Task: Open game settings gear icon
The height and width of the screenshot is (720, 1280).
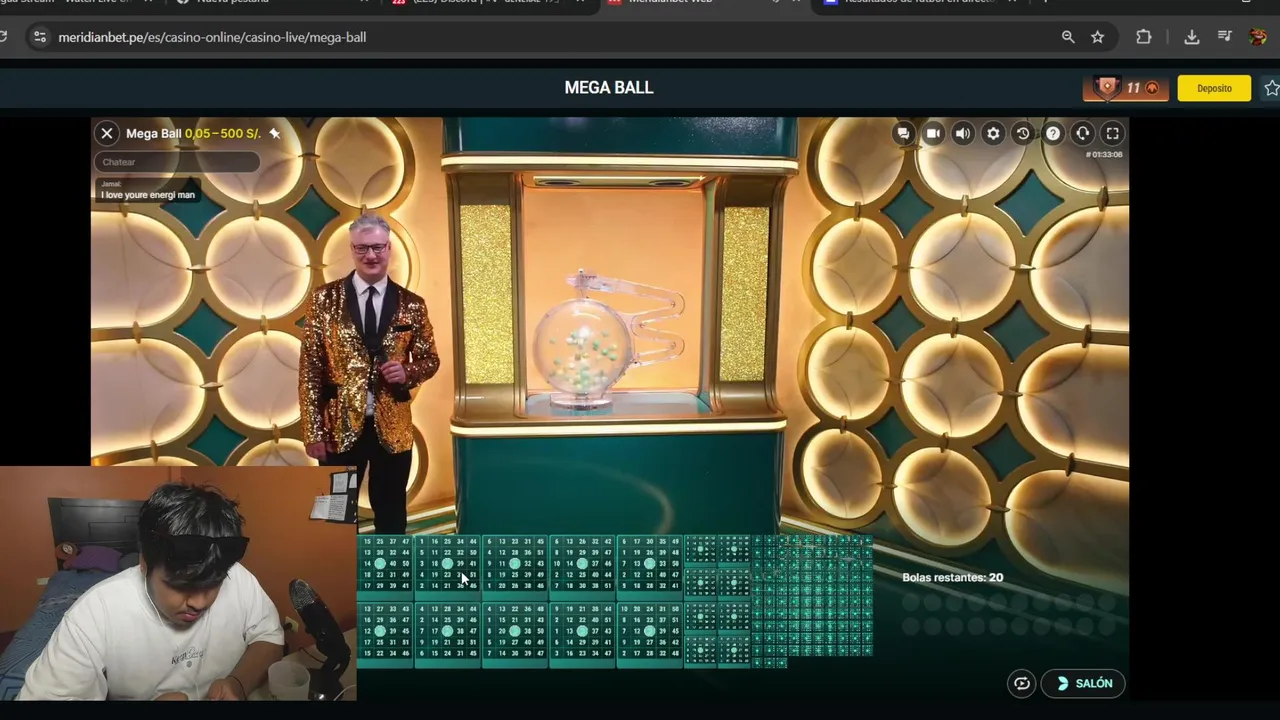Action: tap(993, 133)
